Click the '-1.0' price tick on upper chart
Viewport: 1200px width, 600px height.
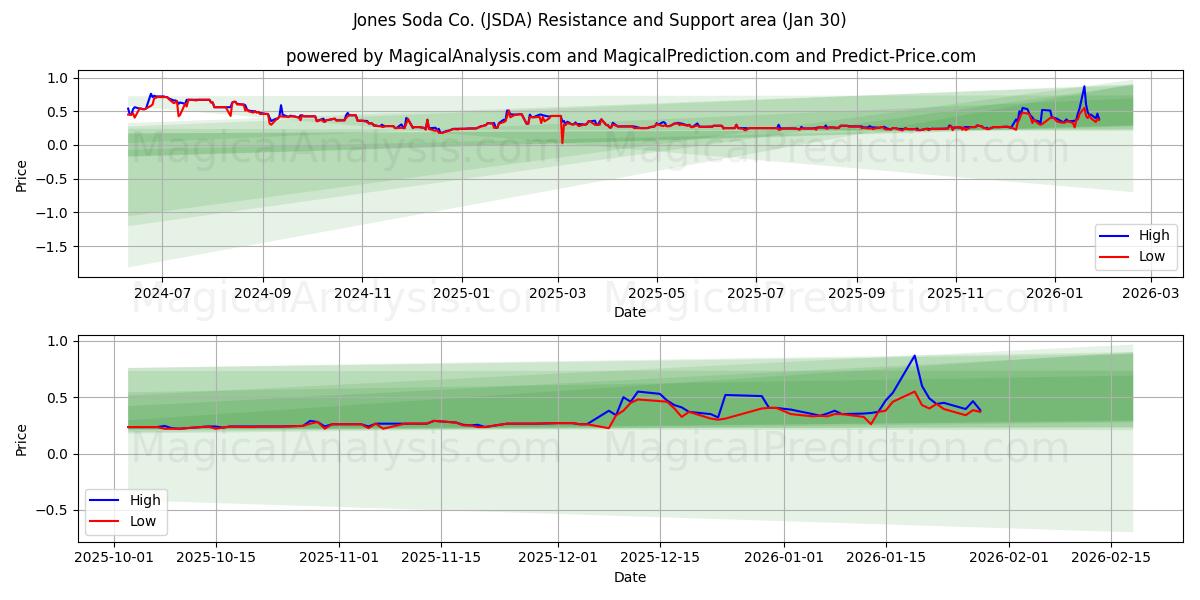pos(51,213)
